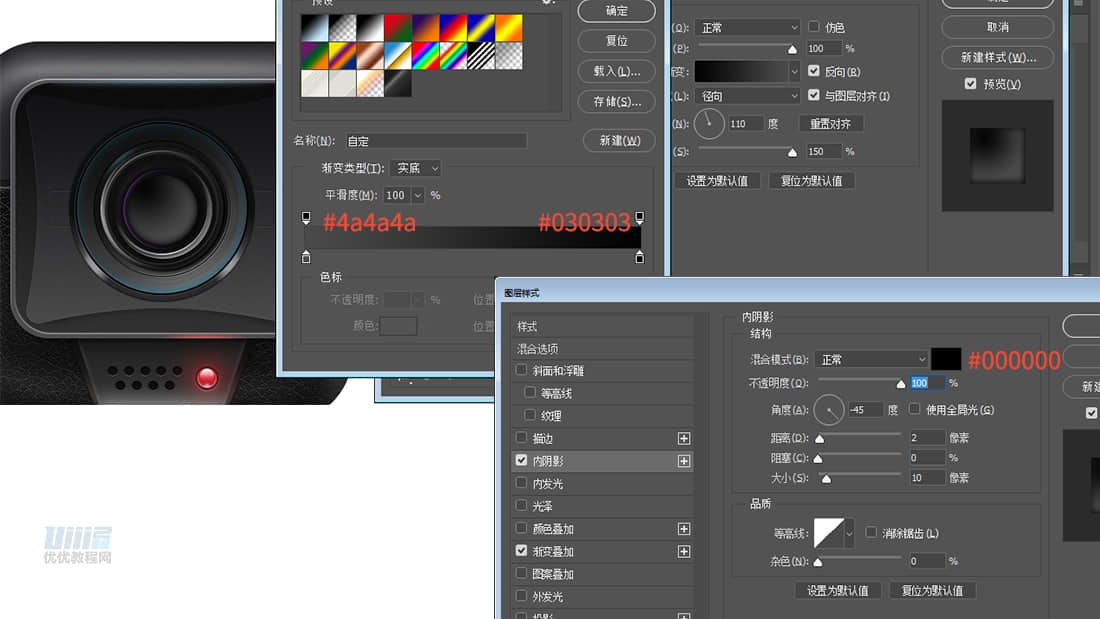
Task: Click the plus icon beside 描边
Action: 684,439
